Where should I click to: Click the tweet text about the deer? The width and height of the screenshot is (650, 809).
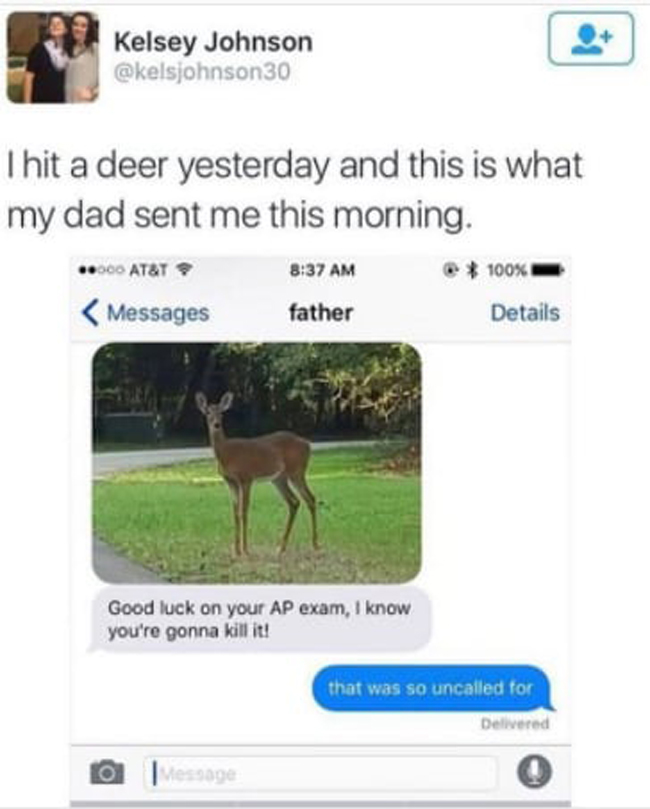(295, 189)
